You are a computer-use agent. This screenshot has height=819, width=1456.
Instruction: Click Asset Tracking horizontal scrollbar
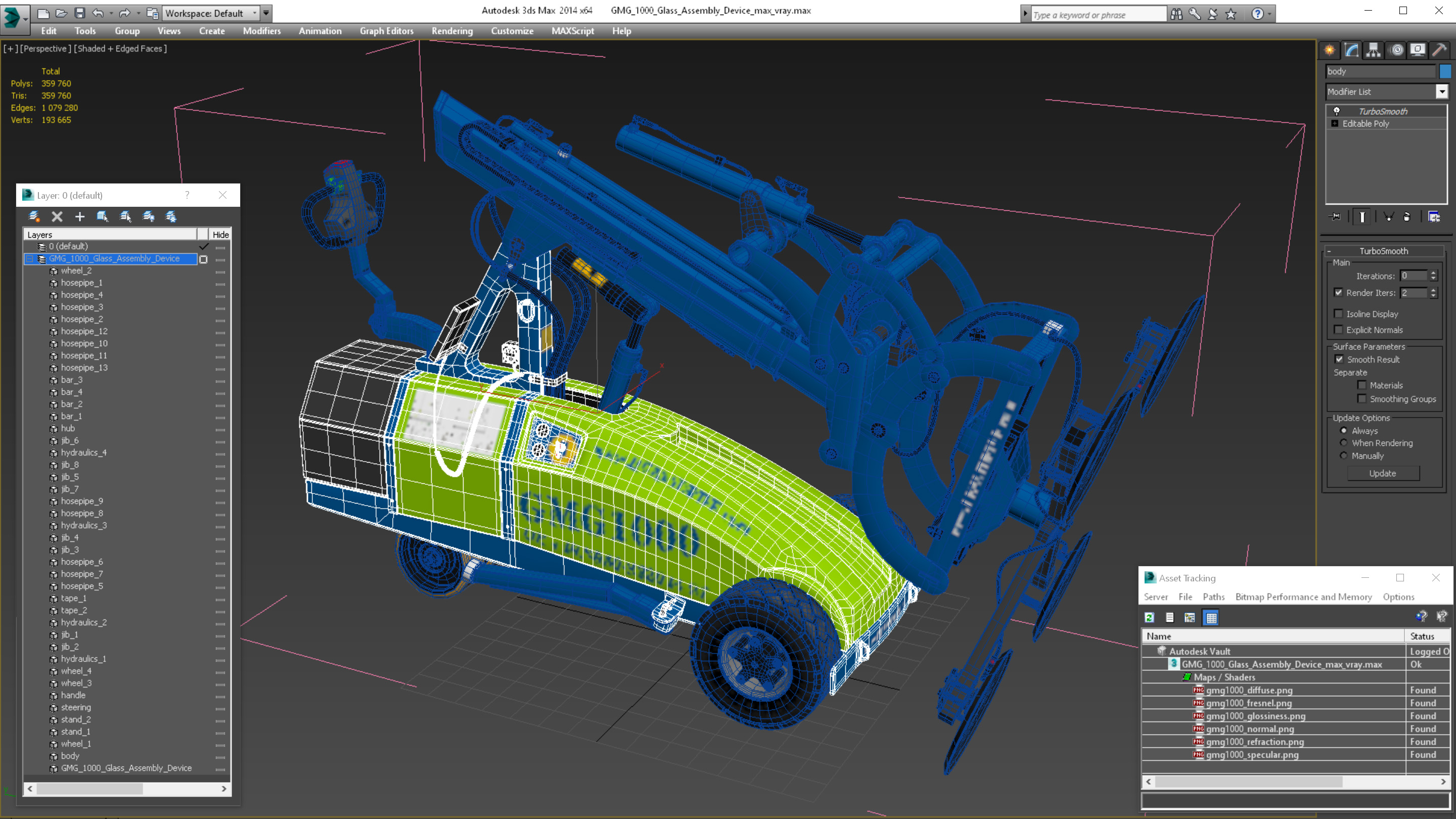pyautogui.click(x=1295, y=781)
